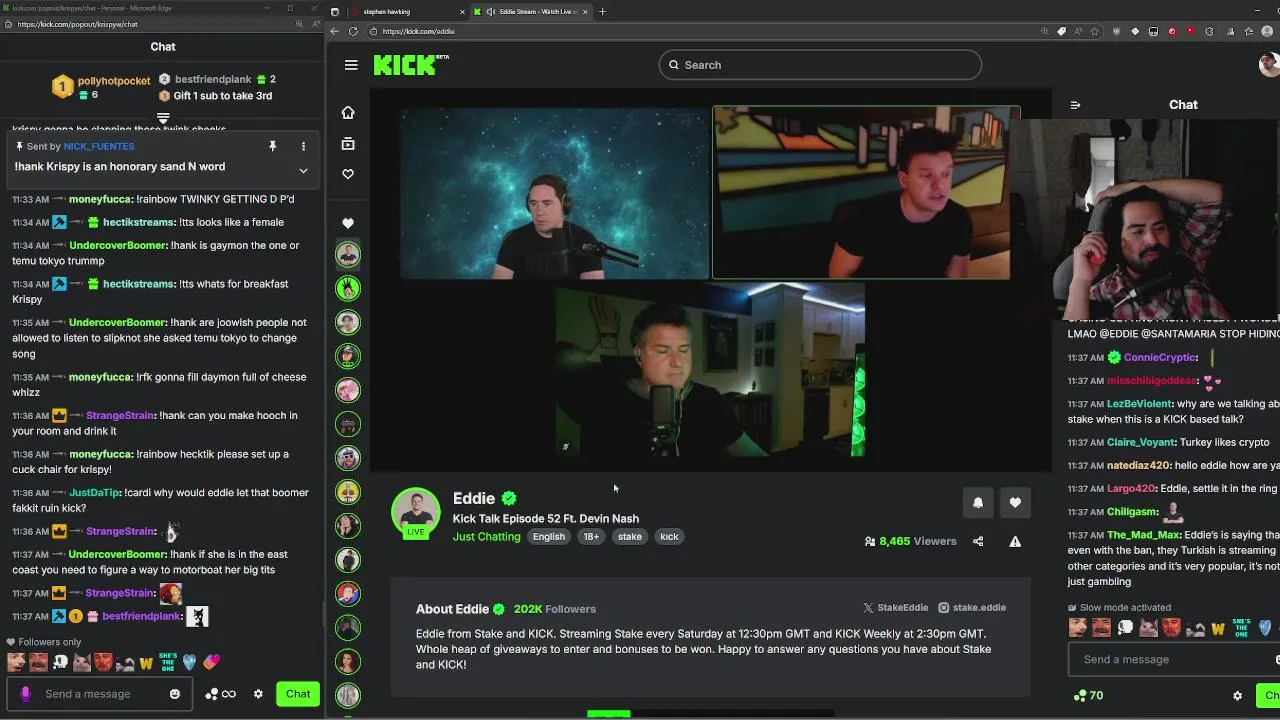
Task: Focus the Kick search field
Action: (x=820, y=65)
